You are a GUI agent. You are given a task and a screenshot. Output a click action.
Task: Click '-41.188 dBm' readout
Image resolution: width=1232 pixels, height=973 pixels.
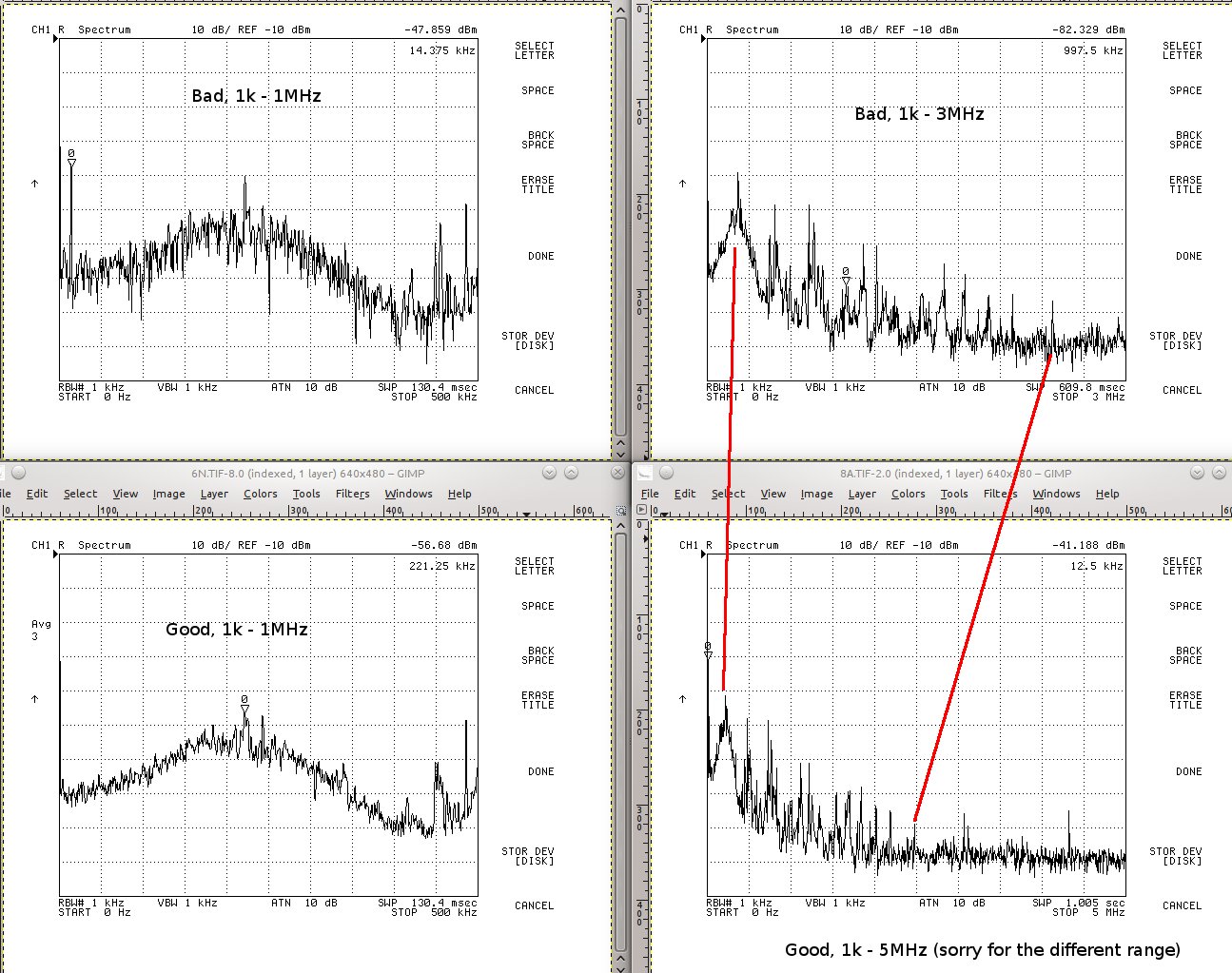click(x=1088, y=545)
